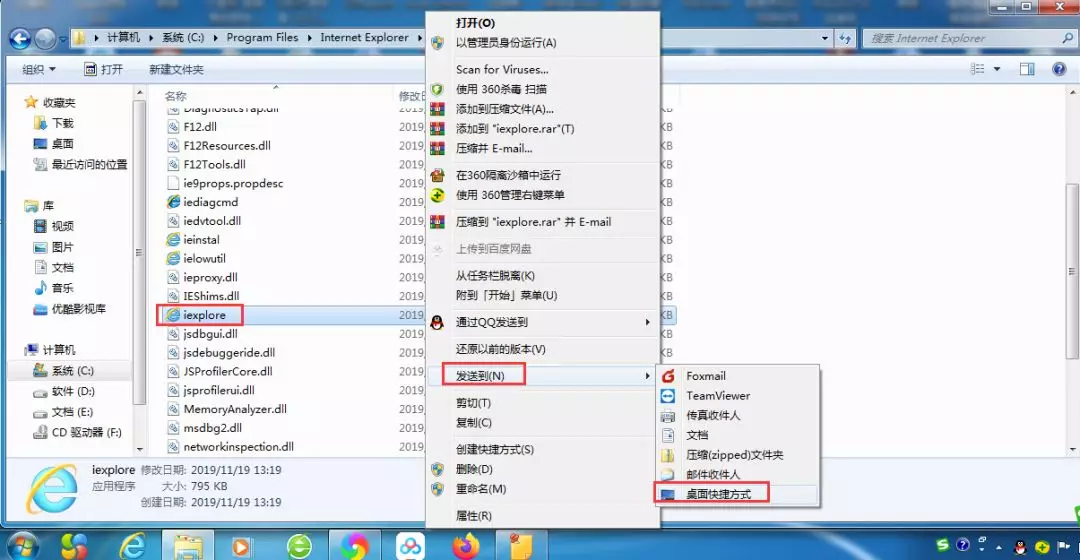Viewport: 1080px width, 560px height.
Task: Choose 属性(R) in the context menu
Action: coord(473,515)
